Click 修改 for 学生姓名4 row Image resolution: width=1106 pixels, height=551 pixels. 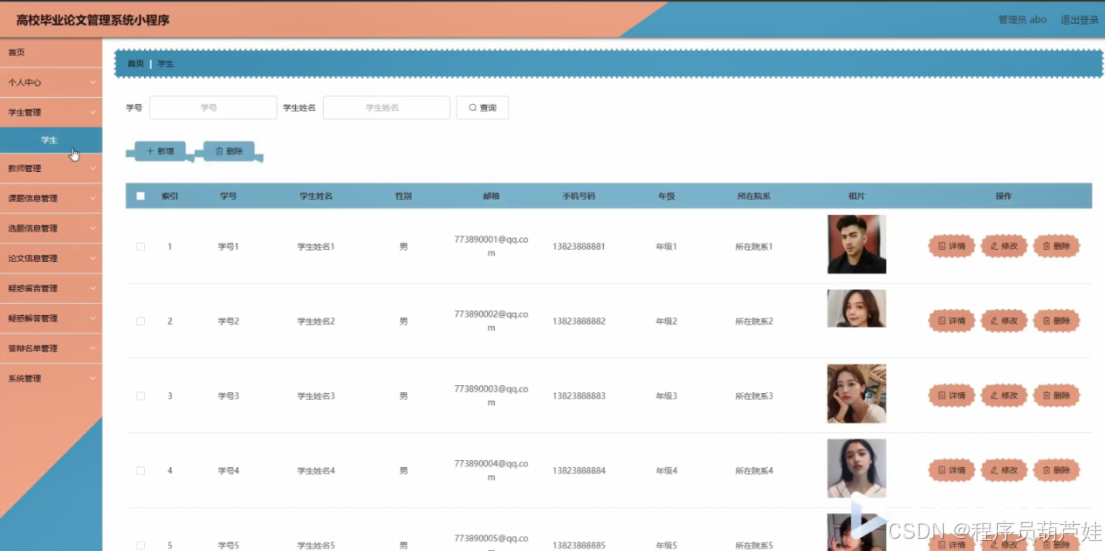tap(1004, 470)
